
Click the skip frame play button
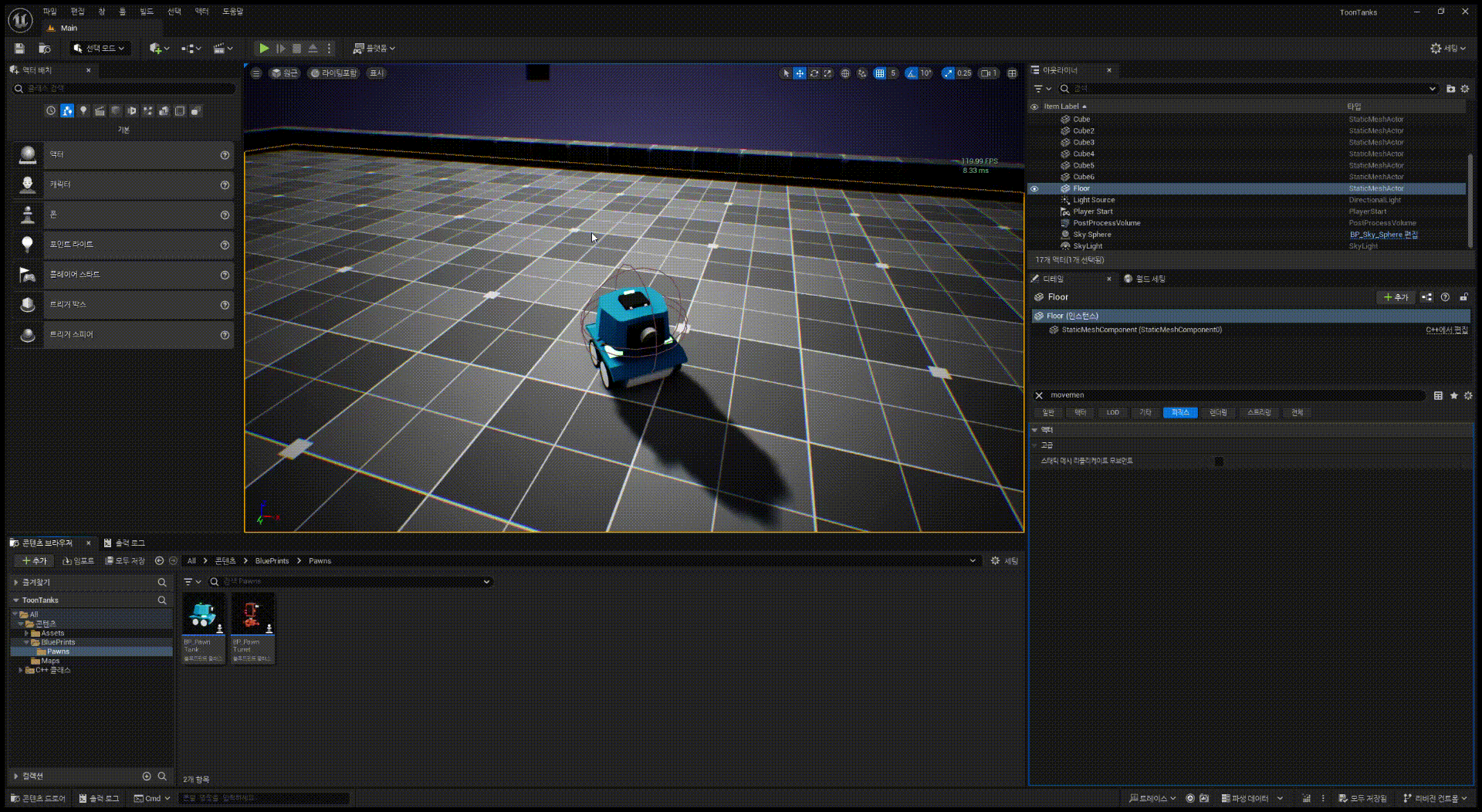(281, 48)
